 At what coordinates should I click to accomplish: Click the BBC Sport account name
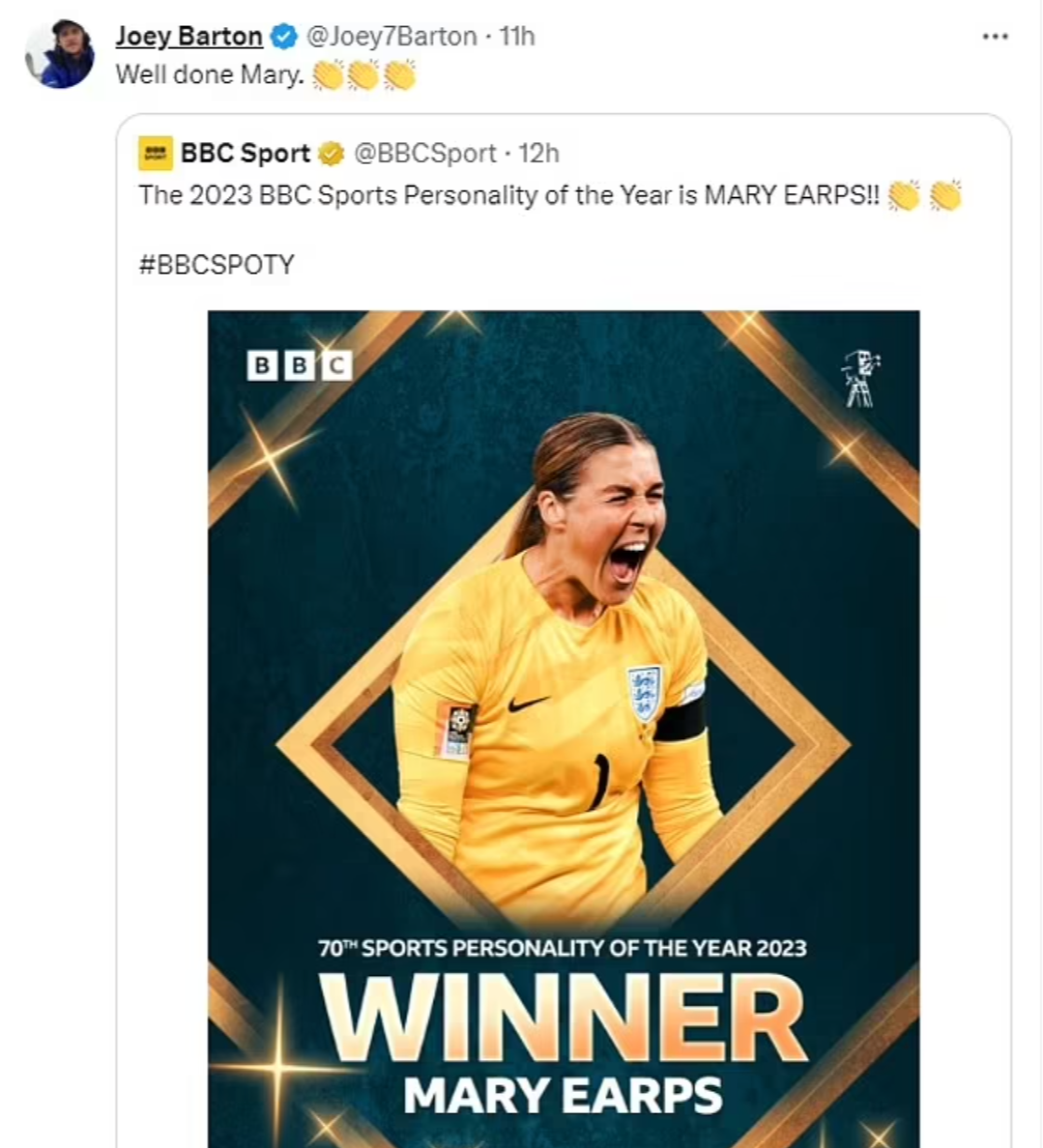point(246,153)
